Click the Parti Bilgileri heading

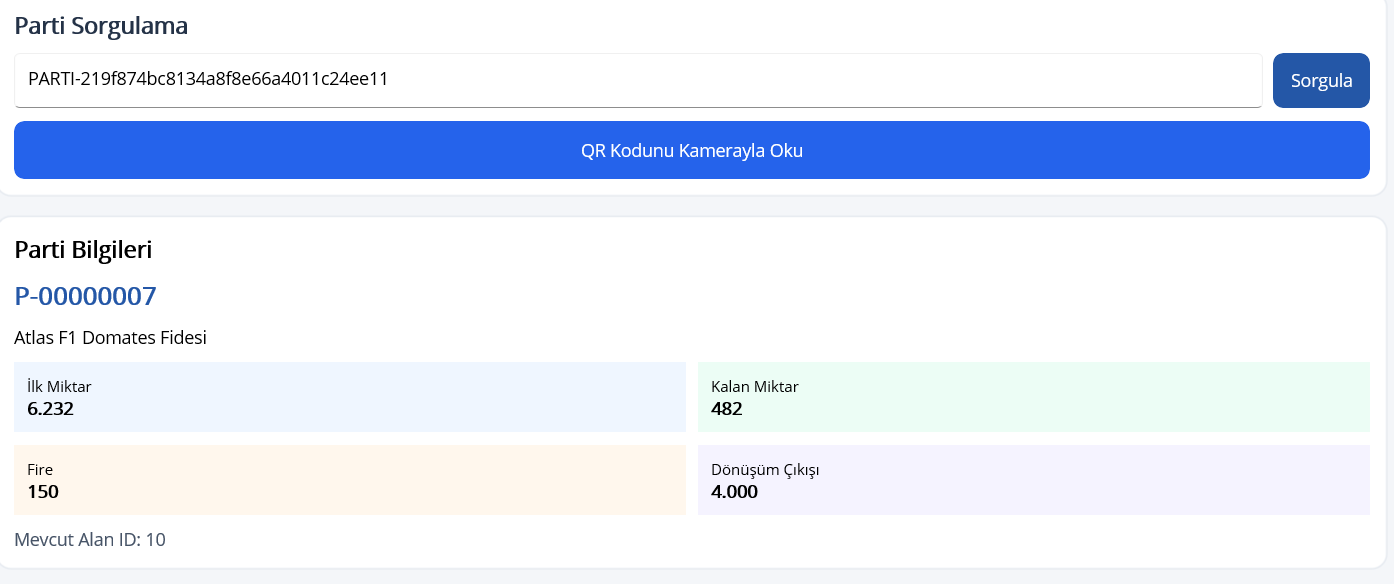point(83,250)
